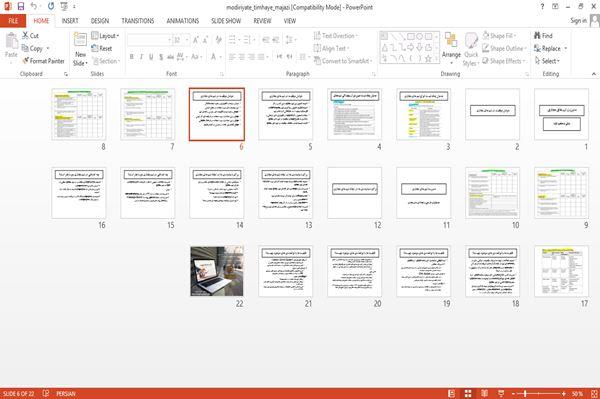Screen dimensions: 600x399
Task: Click the Find binoculars button
Action: click(x=543, y=36)
